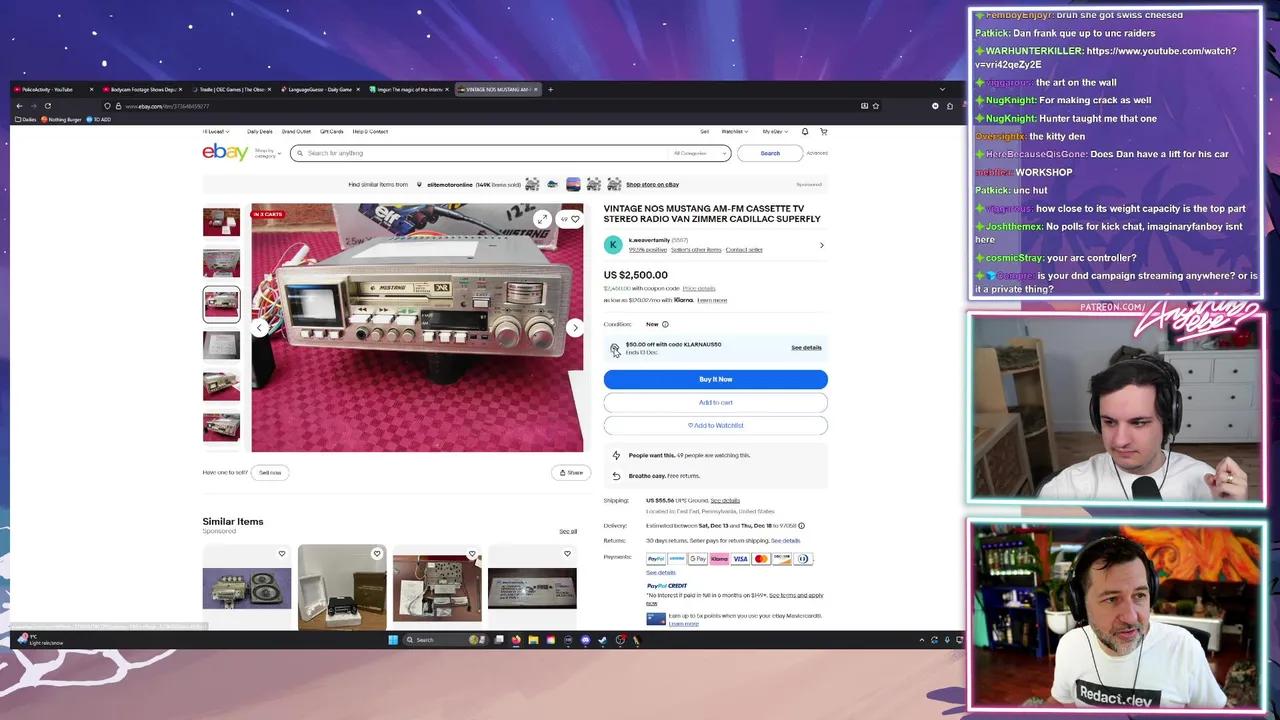Click the PayPal payment icon
The image size is (1280, 720).
click(x=656, y=559)
